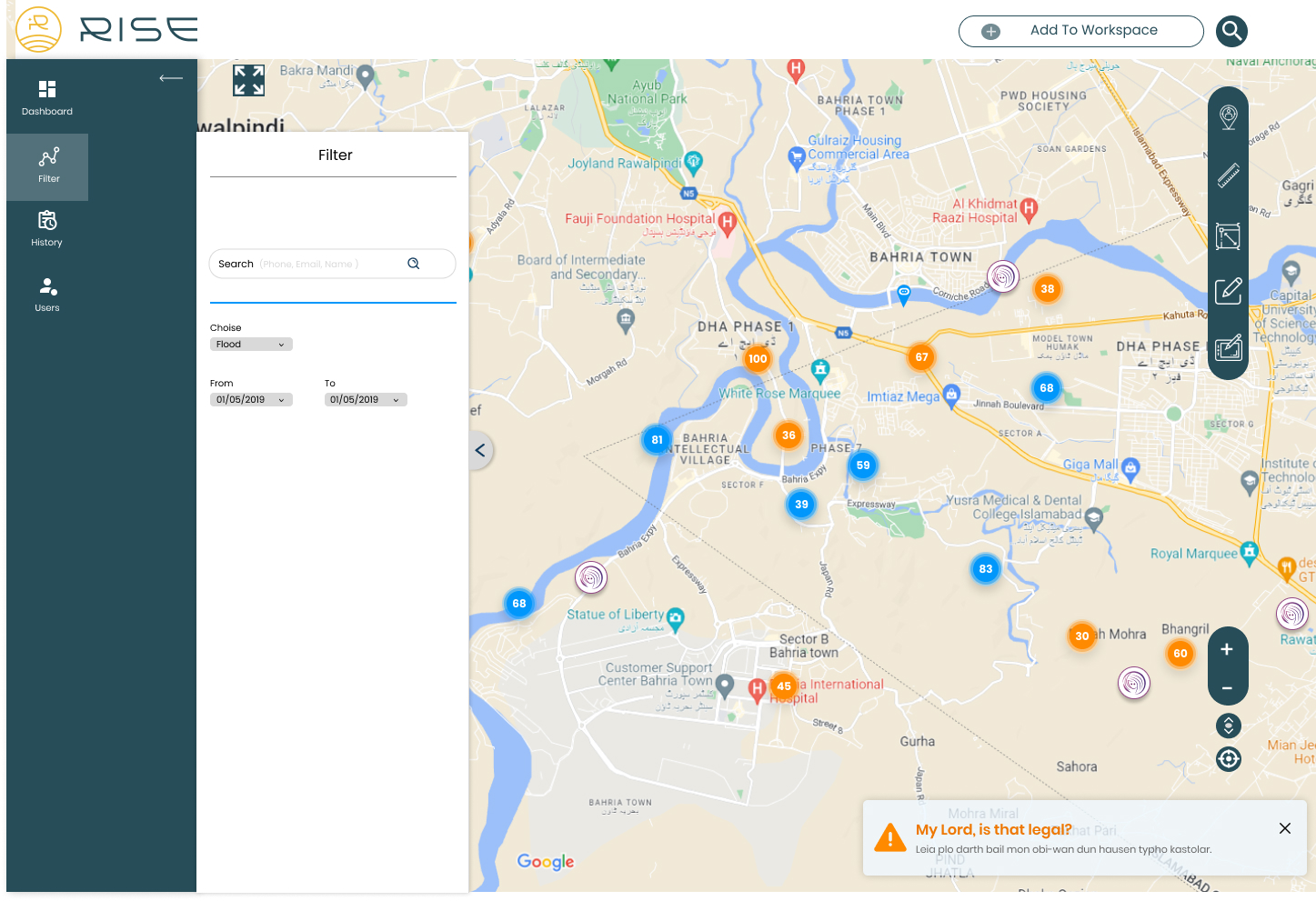Select the location pin map tool
The width and height of the screenshot is (1316, 901).
1229,116
